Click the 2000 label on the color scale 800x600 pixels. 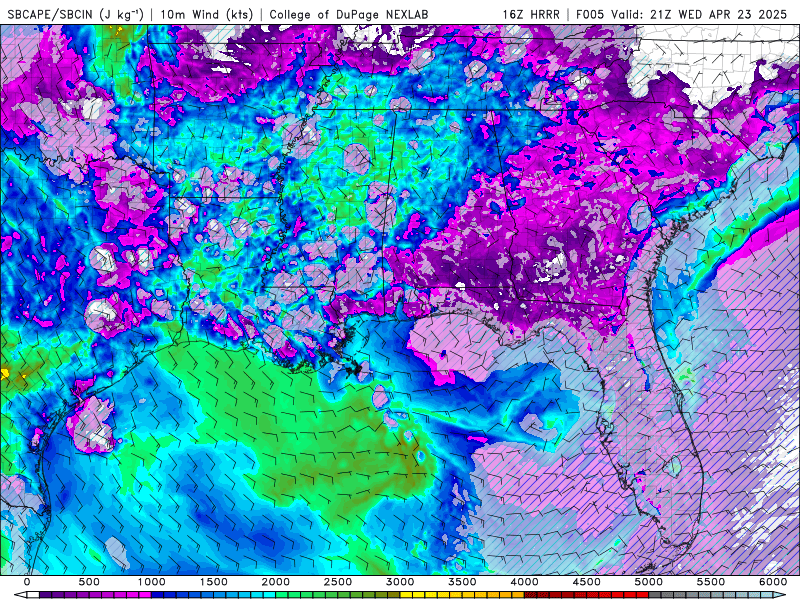pyautogui.click(x=276, y=582)
